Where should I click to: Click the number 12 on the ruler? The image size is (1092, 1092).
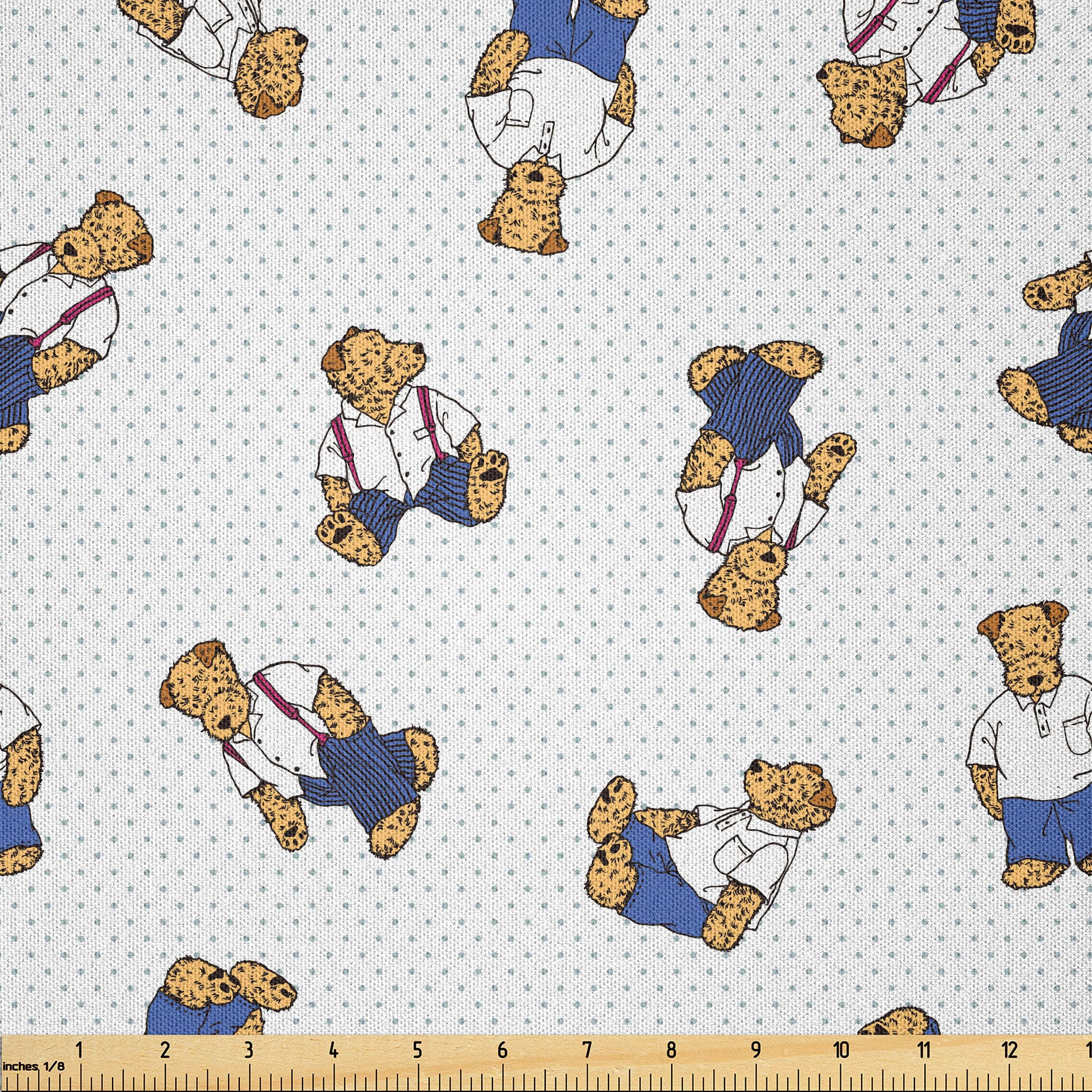[1010, 1050]
